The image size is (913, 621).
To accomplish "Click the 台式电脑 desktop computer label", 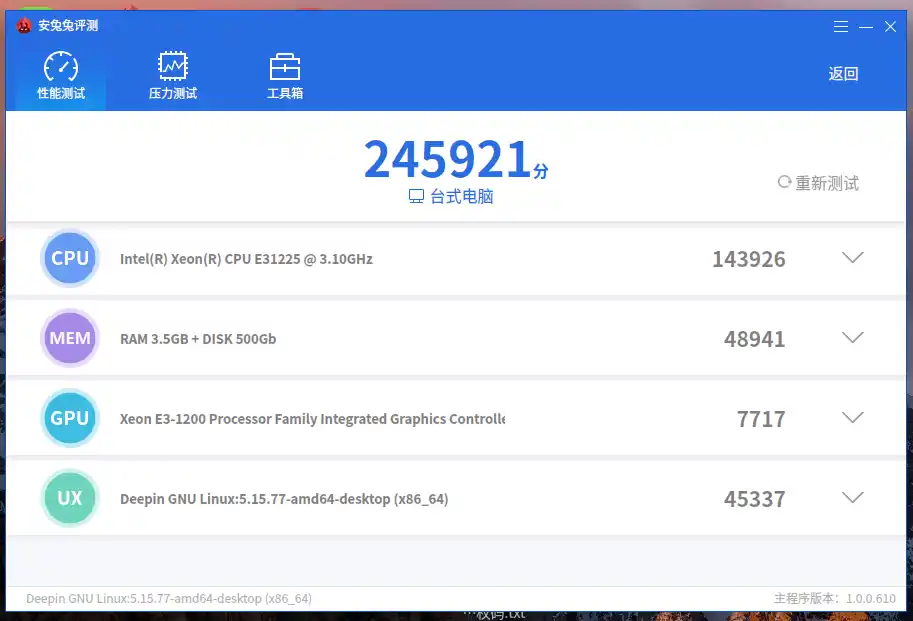I will 451,197.
